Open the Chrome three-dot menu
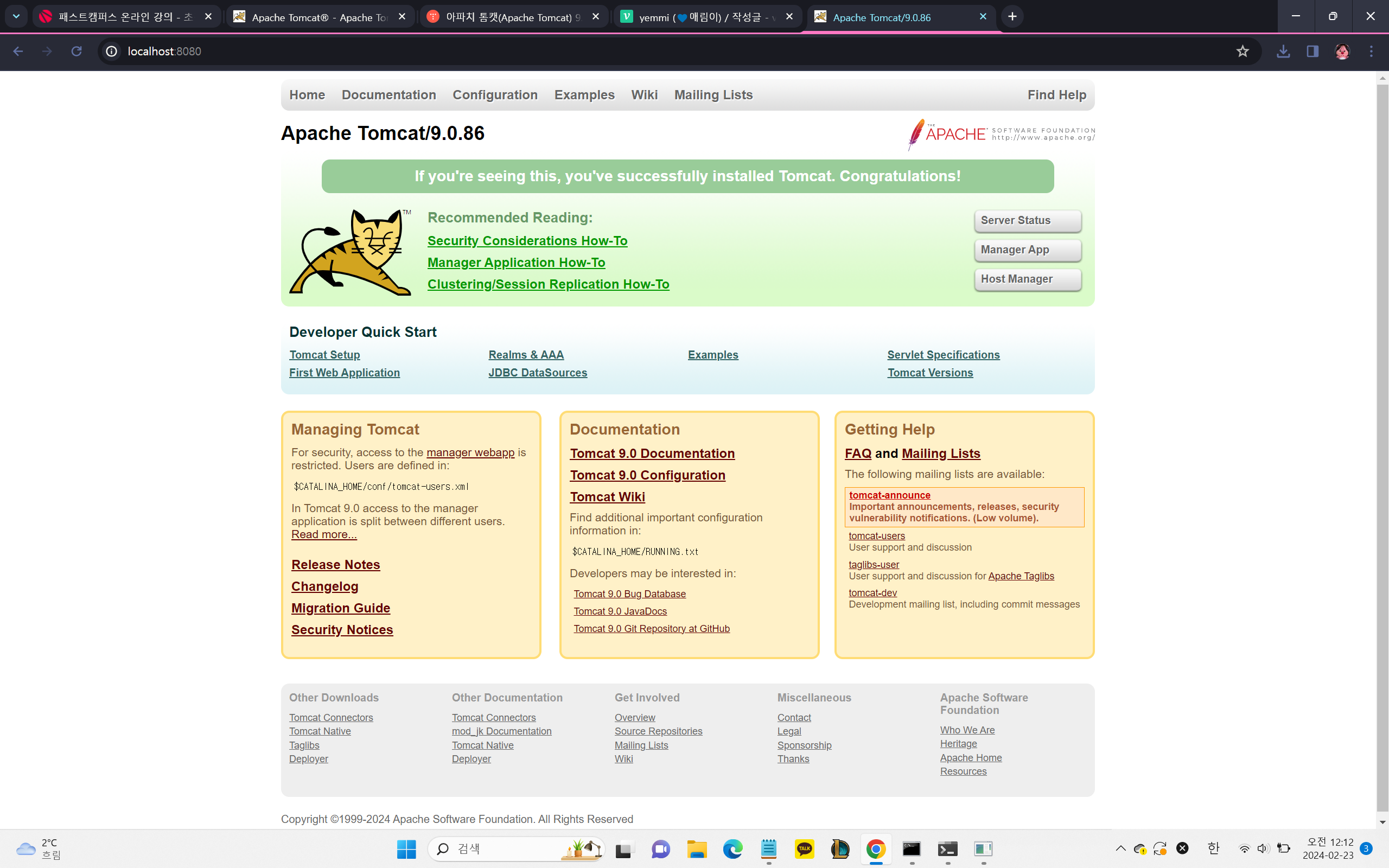 point(1371,51)
